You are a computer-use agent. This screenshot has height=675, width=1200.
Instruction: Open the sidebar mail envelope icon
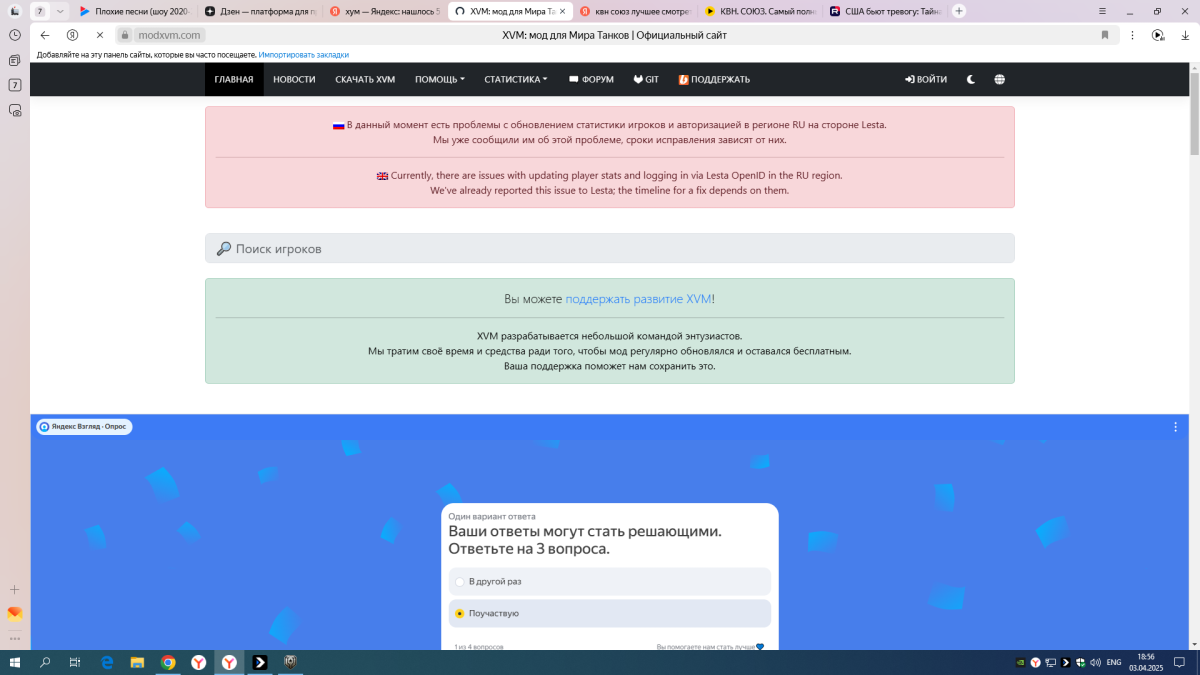tap(14, 614)
